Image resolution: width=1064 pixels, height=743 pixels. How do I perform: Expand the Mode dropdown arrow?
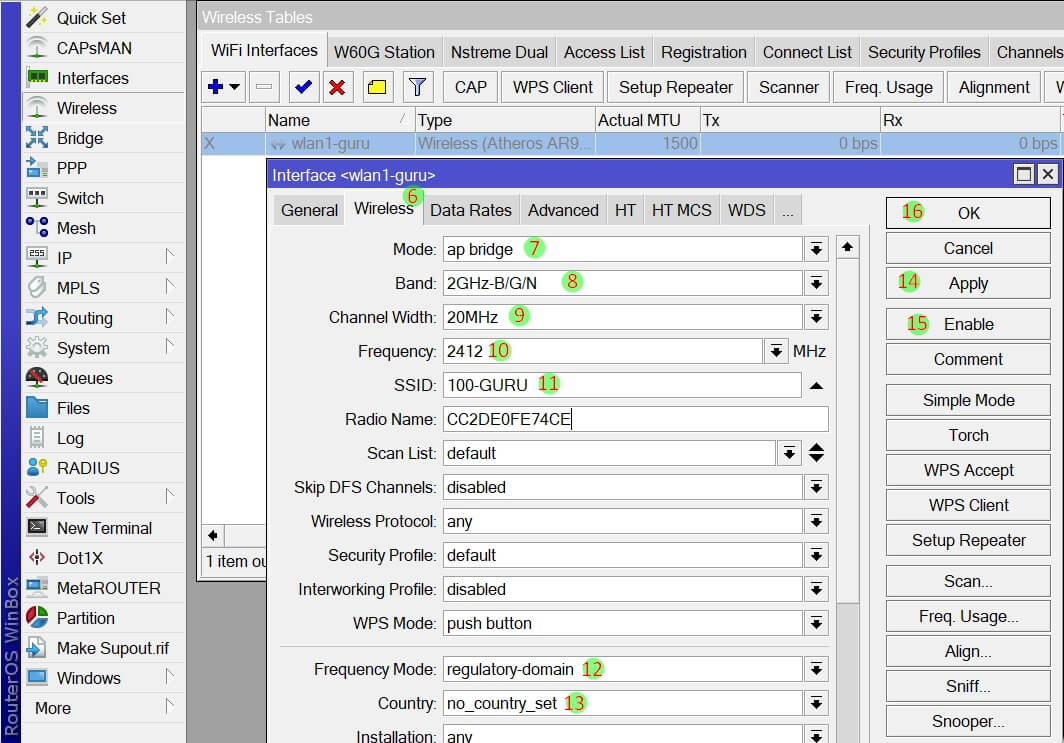tap(817, 249)
